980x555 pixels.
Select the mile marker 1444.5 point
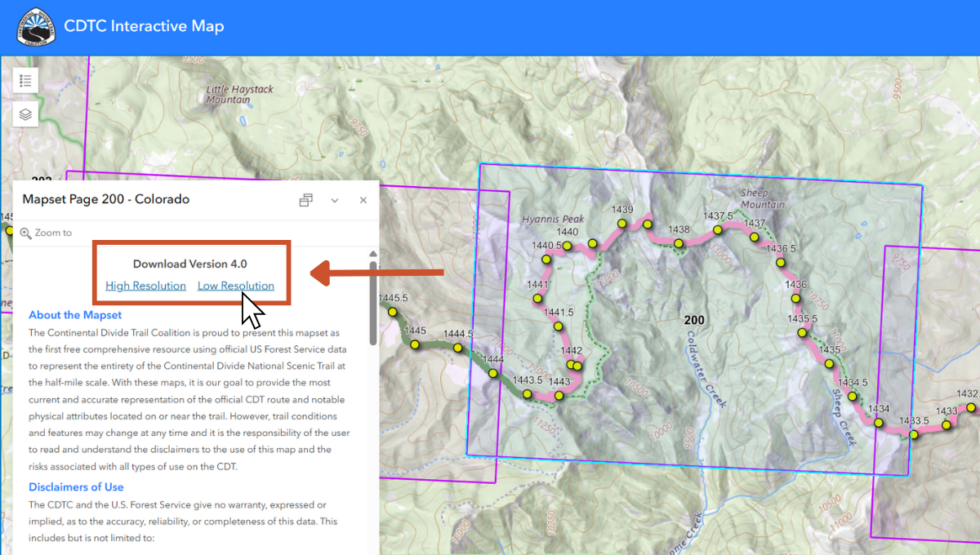(458, 348)
